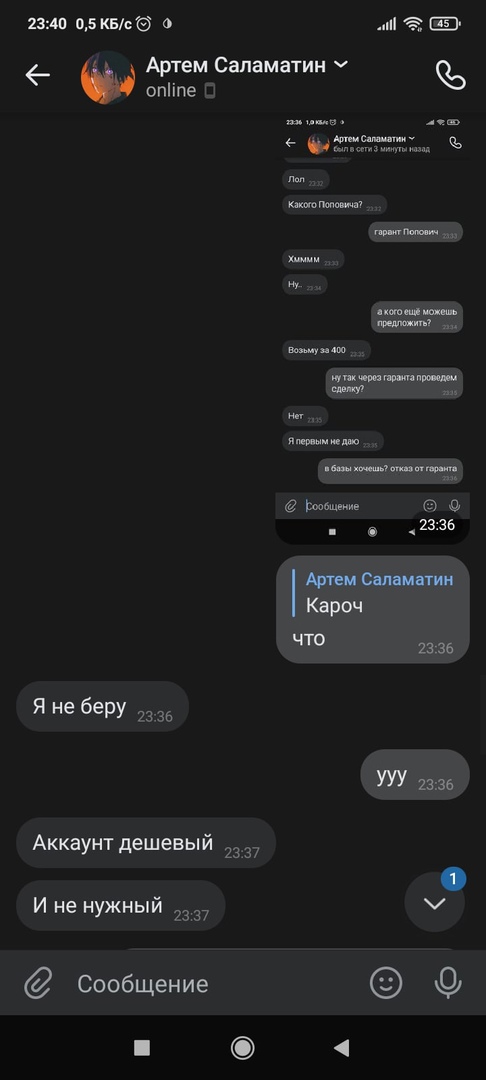Tap the Android back triangle button
This screenshot has height=1080, width=486.
341,1048
